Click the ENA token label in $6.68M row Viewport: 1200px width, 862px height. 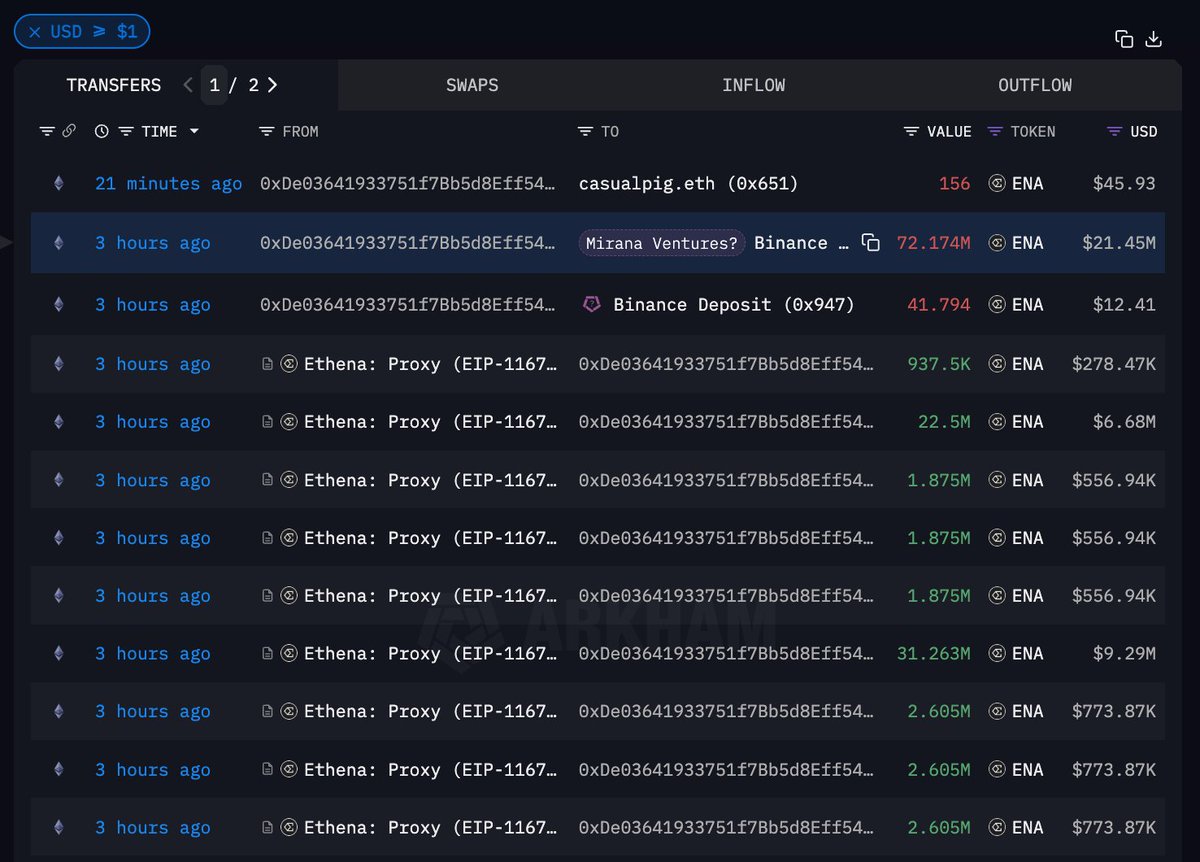1027,422
